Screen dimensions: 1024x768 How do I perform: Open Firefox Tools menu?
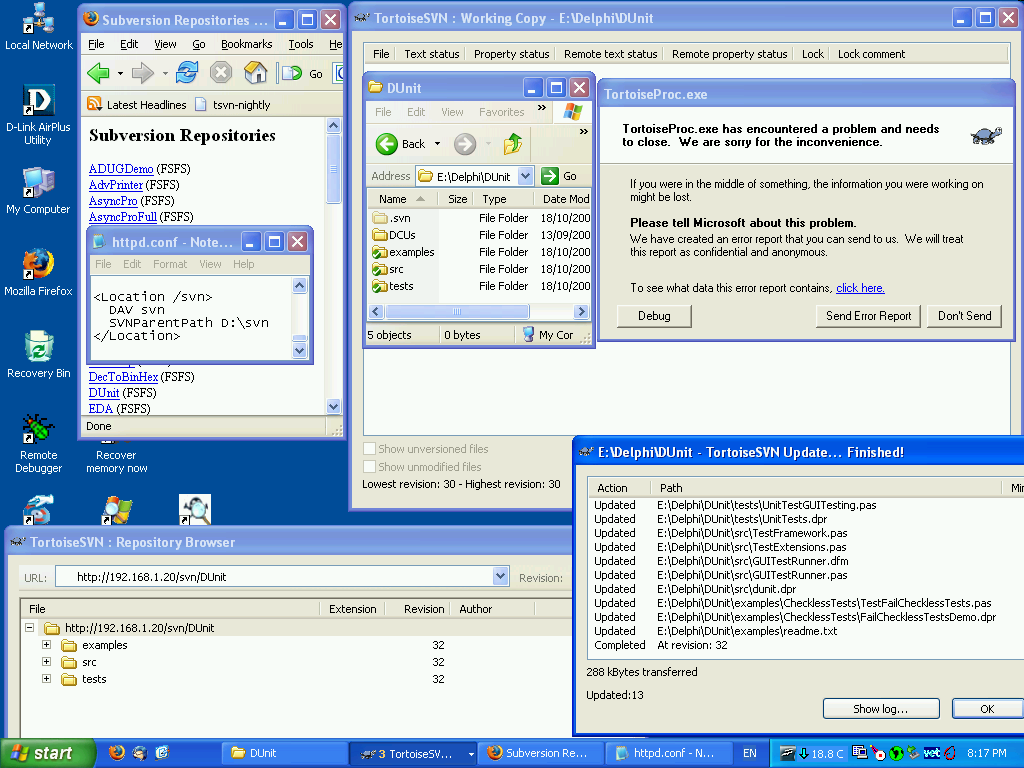[300, 44]
